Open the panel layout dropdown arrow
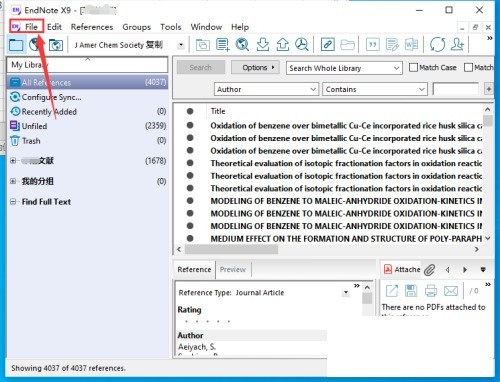This screenshot has width=500, height=382. tap(483, 269)
